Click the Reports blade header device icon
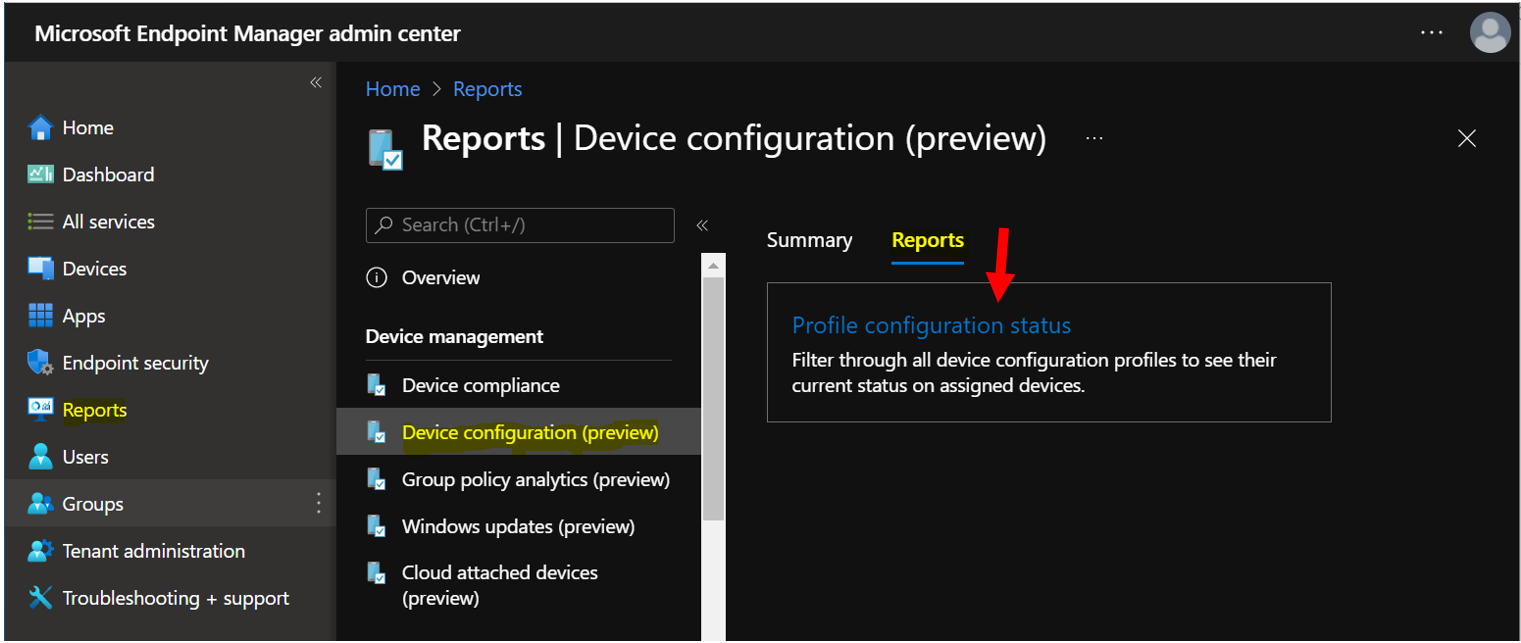The image size is (1521, 643). 386,149
